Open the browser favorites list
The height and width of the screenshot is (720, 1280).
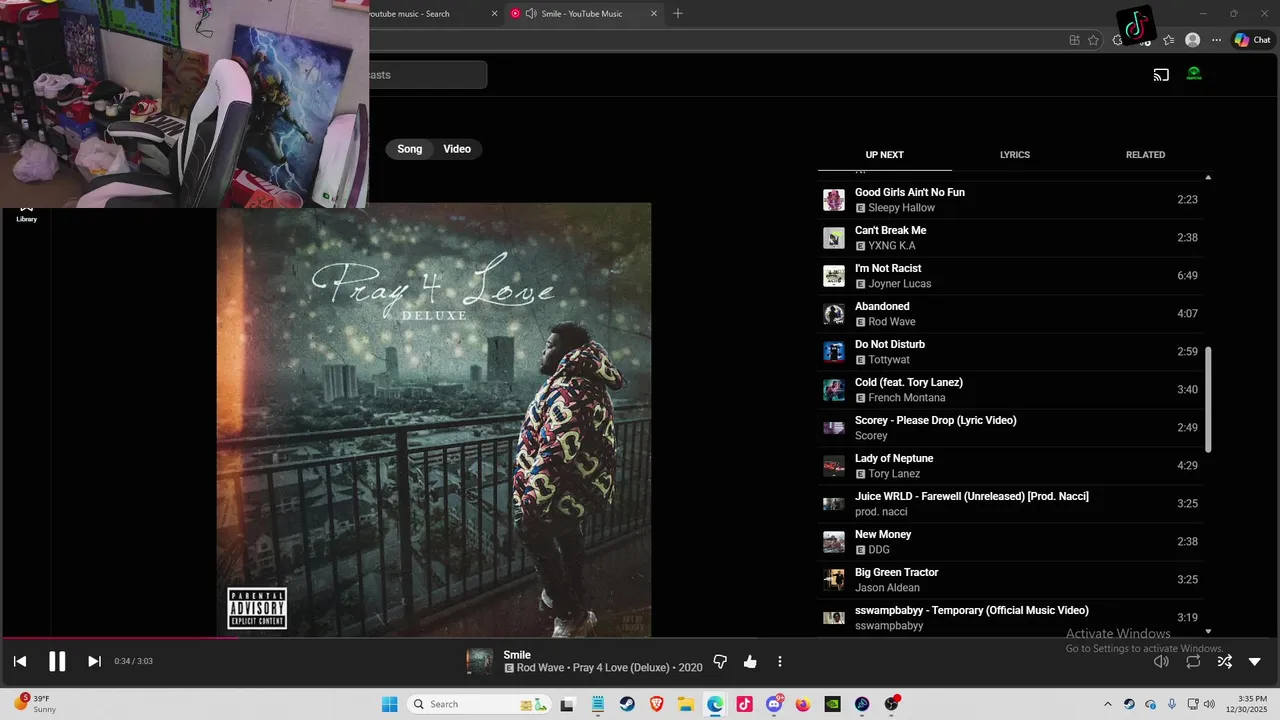click(1168, 40)
